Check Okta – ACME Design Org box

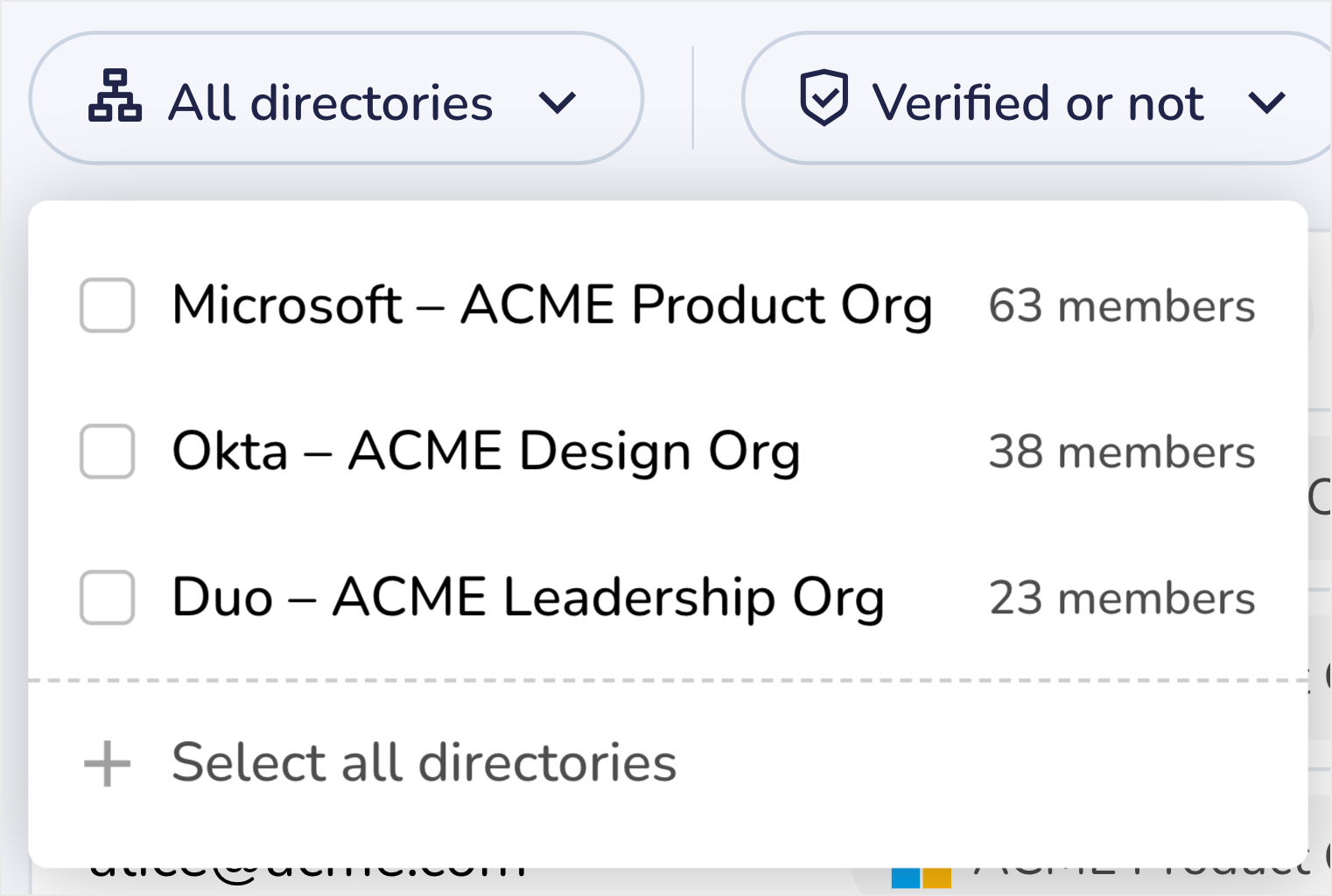click(107, 451)
